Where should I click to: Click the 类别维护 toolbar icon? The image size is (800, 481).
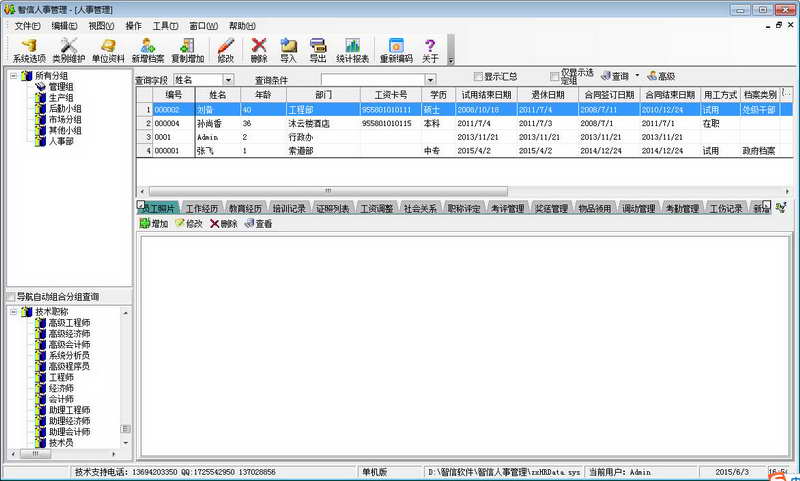pyautogui.click(x=69, y=50)
